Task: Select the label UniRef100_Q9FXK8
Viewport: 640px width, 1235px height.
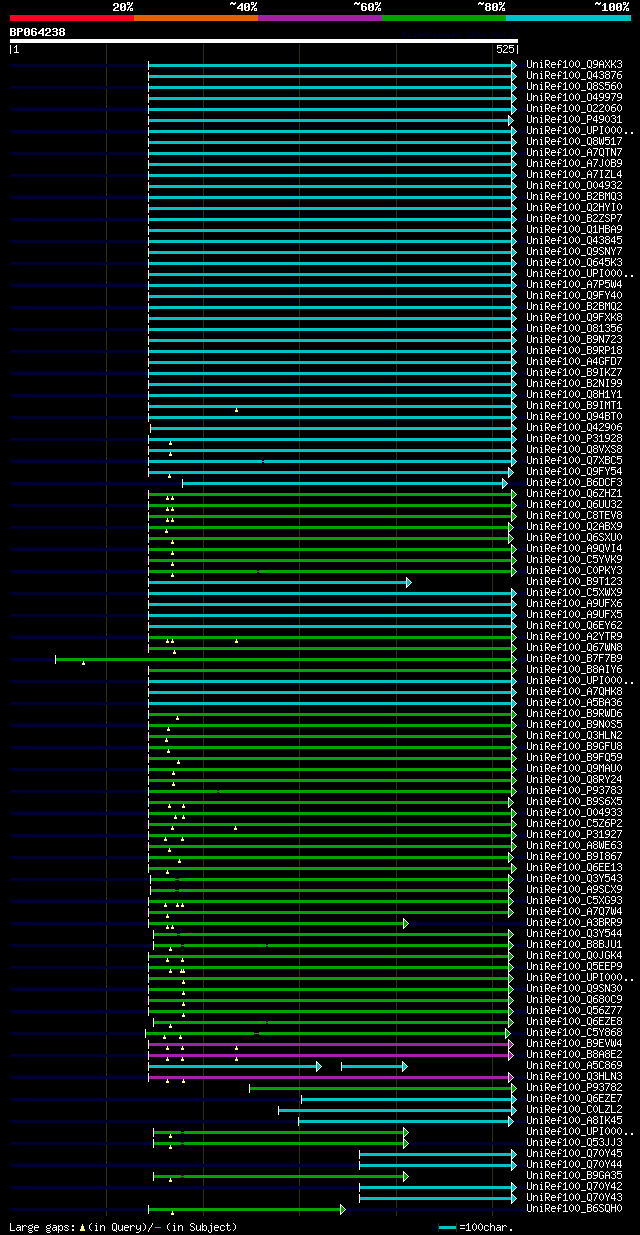Action: 574,318
